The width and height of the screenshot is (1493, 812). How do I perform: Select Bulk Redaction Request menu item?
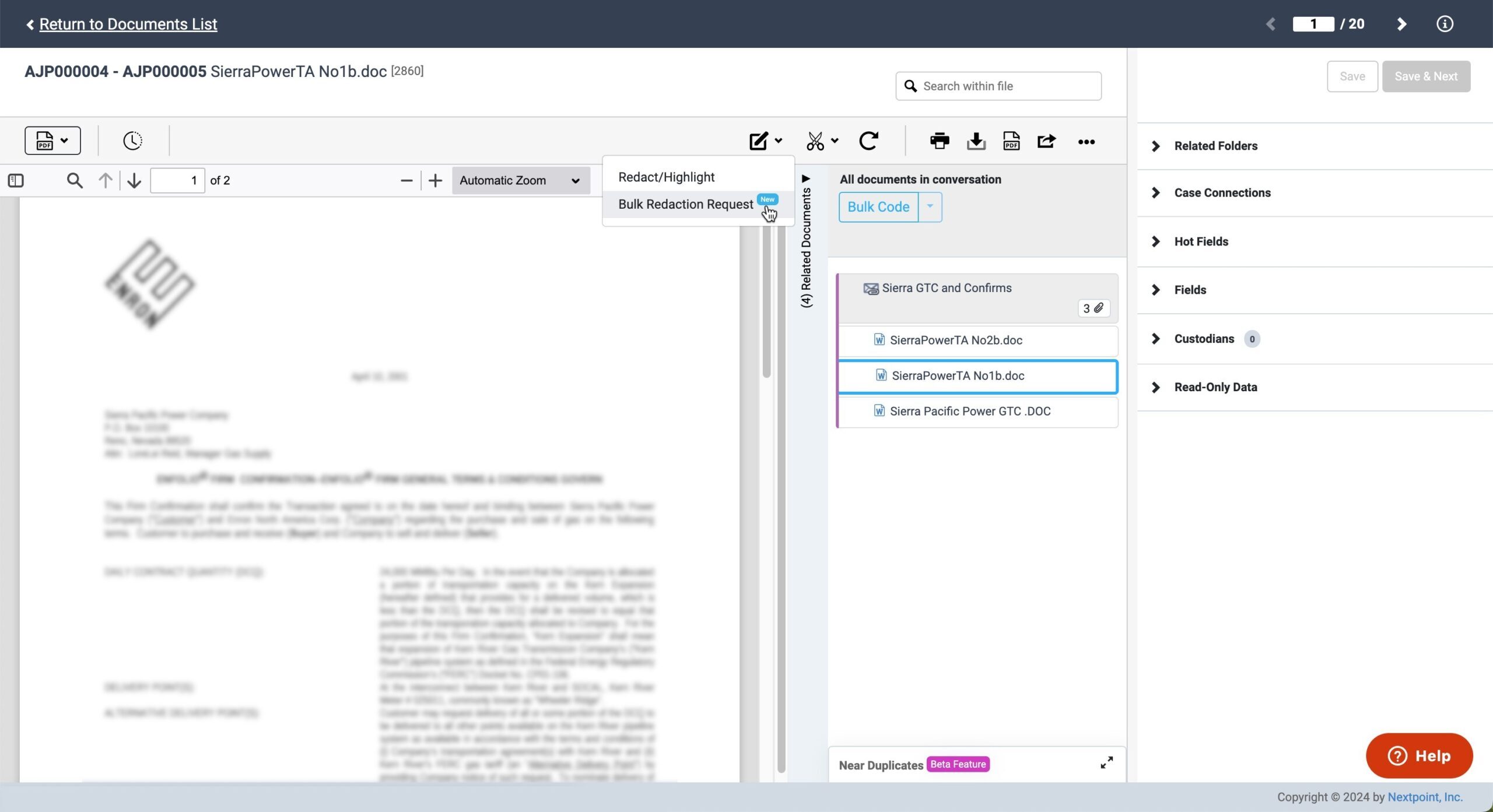(685, 205)
